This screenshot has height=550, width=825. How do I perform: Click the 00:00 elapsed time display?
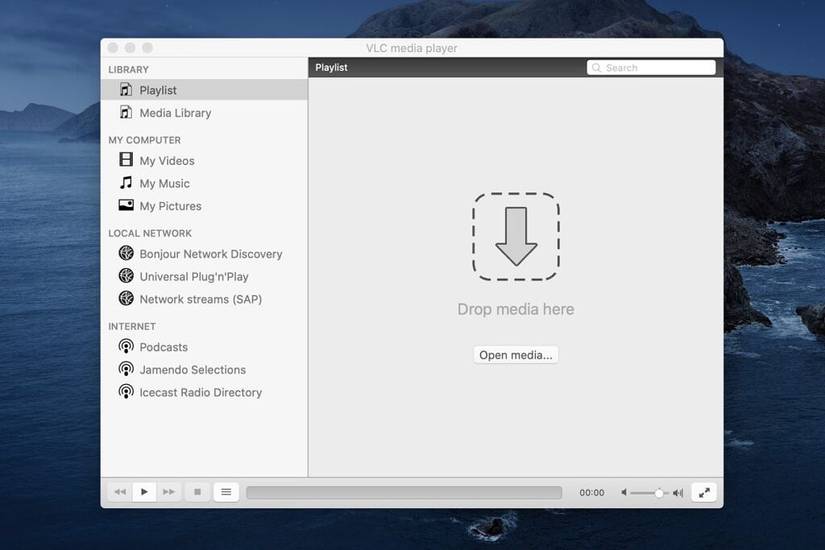[592, 493]
